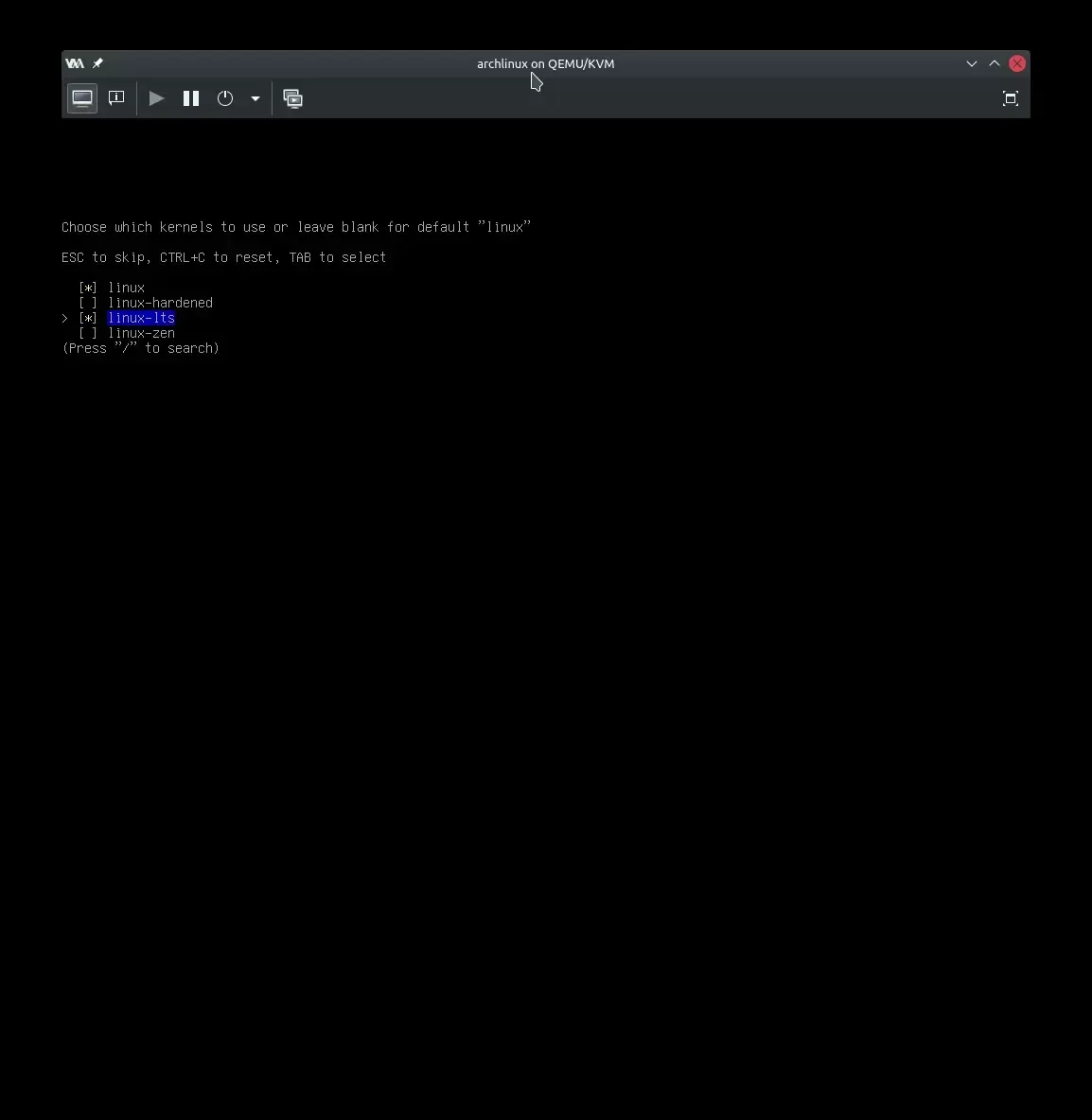This screenshot has height=1120, width=1092.
Task: Open the manage VM snapshots icon
Action: coord(293,98)
